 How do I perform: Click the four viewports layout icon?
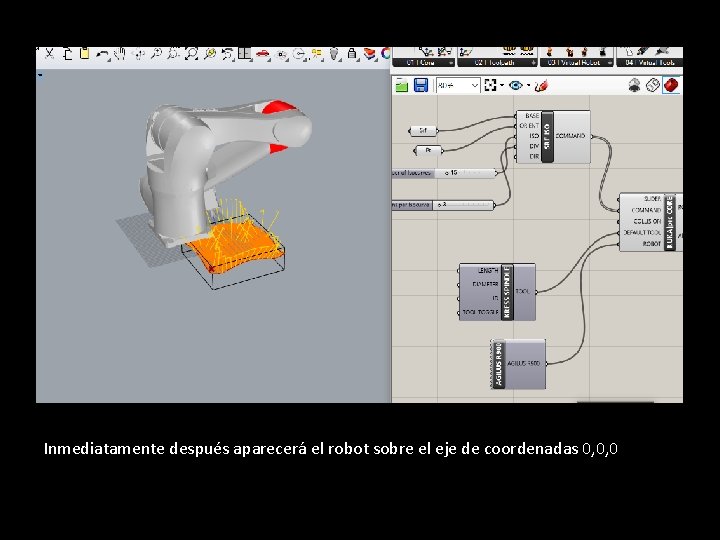(x=244, y=54)
